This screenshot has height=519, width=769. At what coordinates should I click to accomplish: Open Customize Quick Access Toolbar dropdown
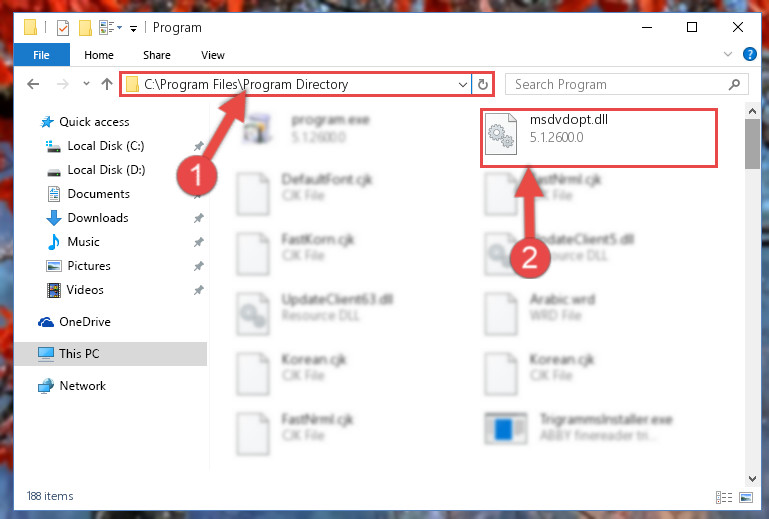coord(133,29)
